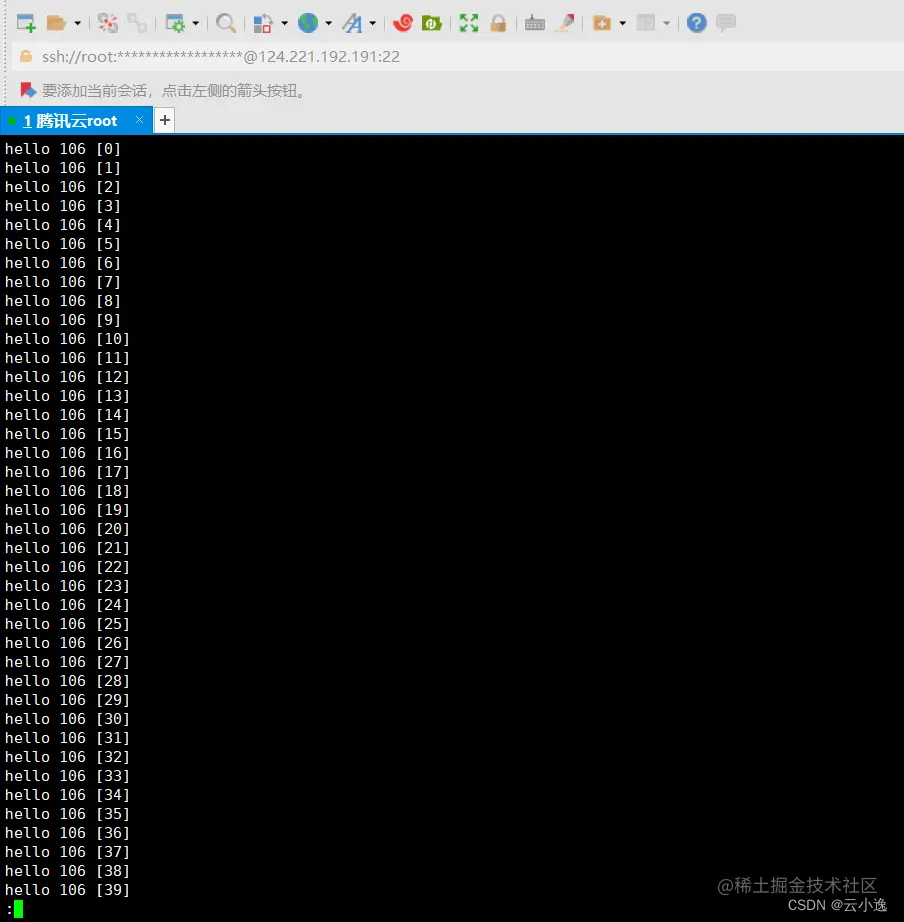904x922 pixels.
Task: Expand the folder-plus dropdown arrow
Action: [623, 24]
